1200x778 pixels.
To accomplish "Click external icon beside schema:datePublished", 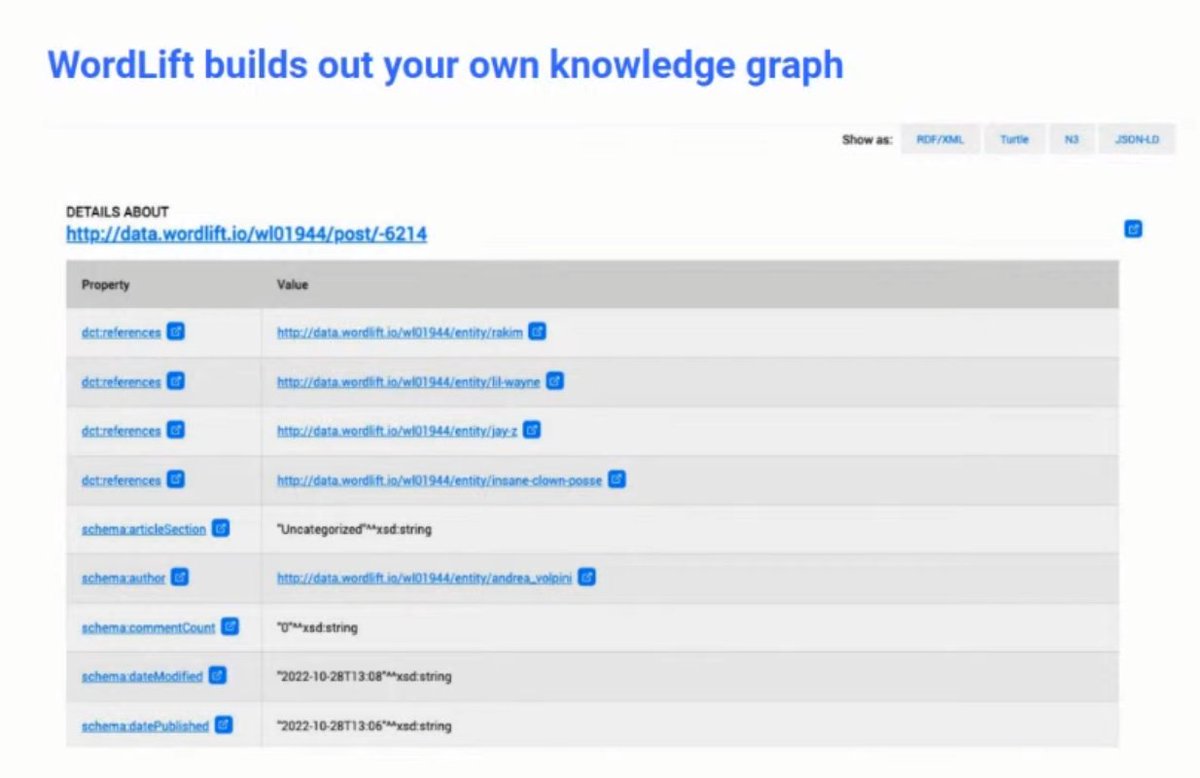I will (224, 725).
